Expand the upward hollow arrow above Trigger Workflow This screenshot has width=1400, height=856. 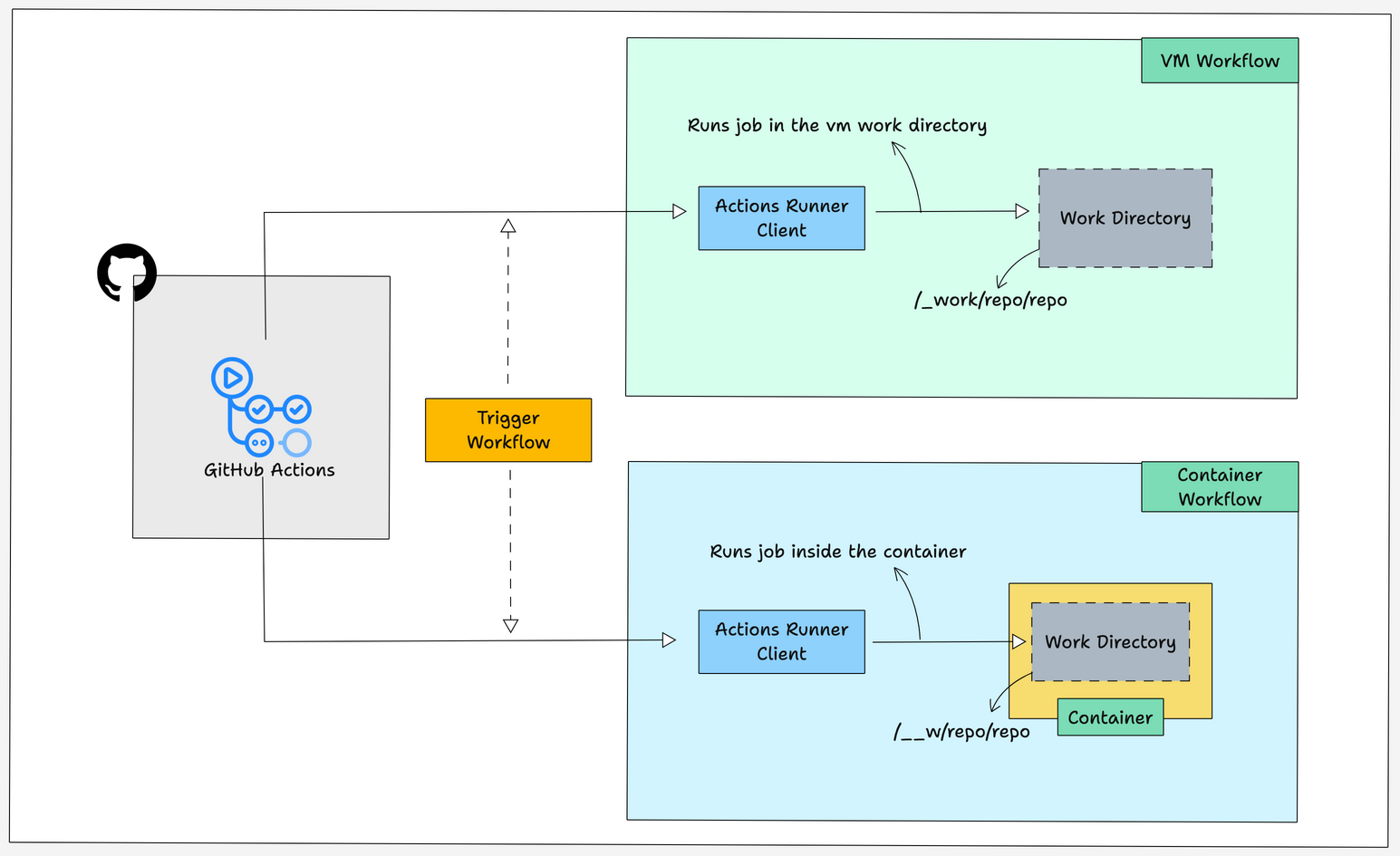pyautogui.click(x=508, y=226)
